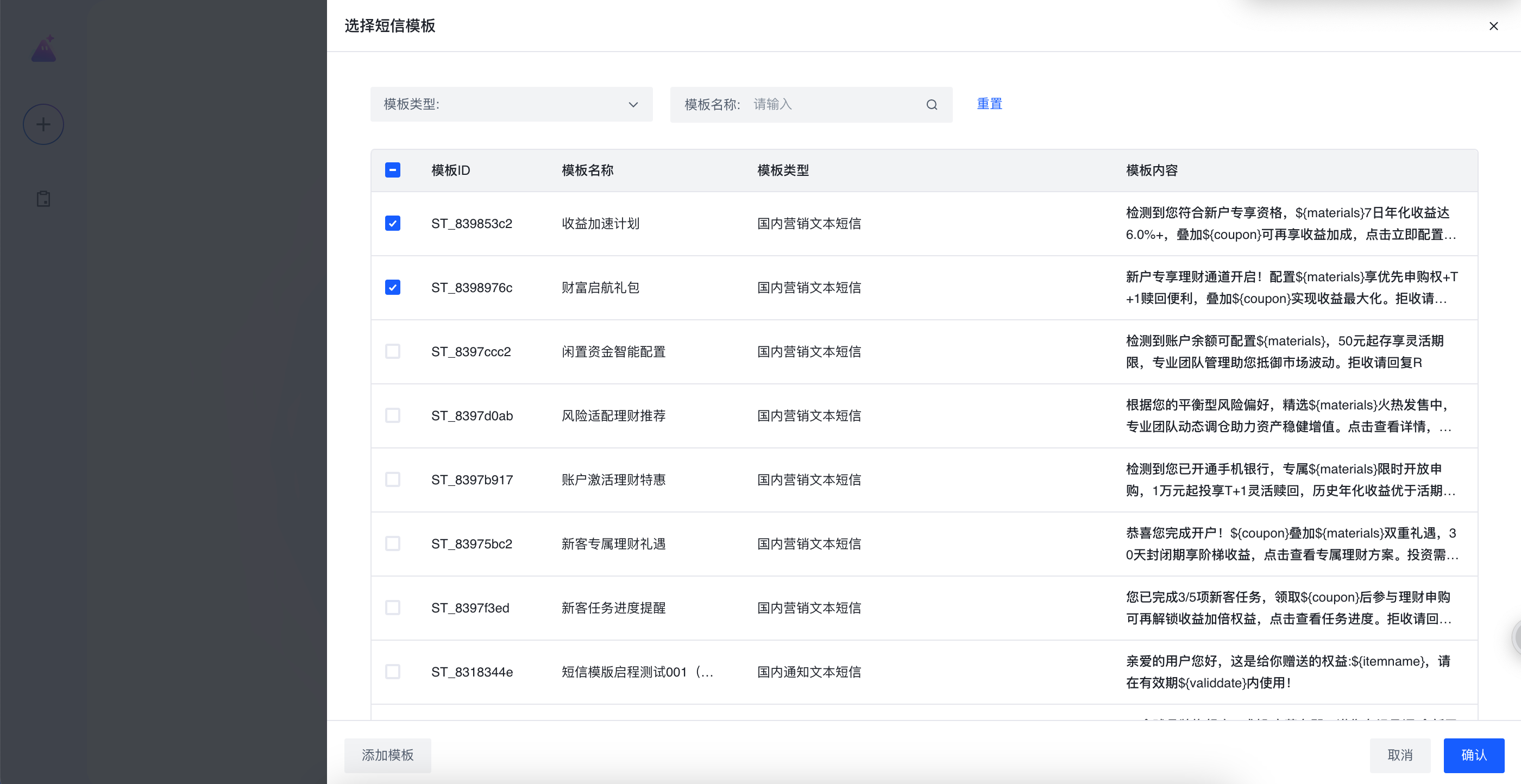Click the 确认 confirm button
Screen dimensions: 1521x784
1474,755
